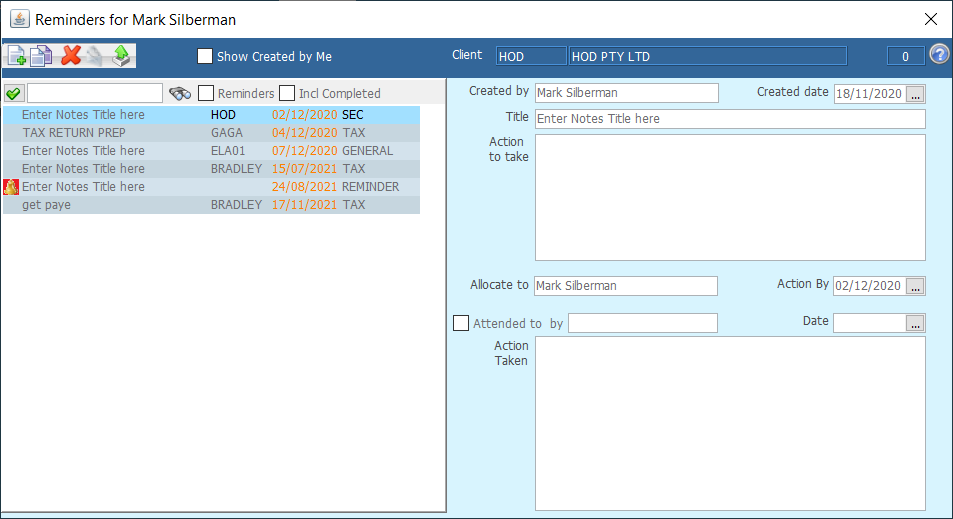Open the attended Date picker button
Viewport: 953px width, 519px height.
click(x=916, y=323)
